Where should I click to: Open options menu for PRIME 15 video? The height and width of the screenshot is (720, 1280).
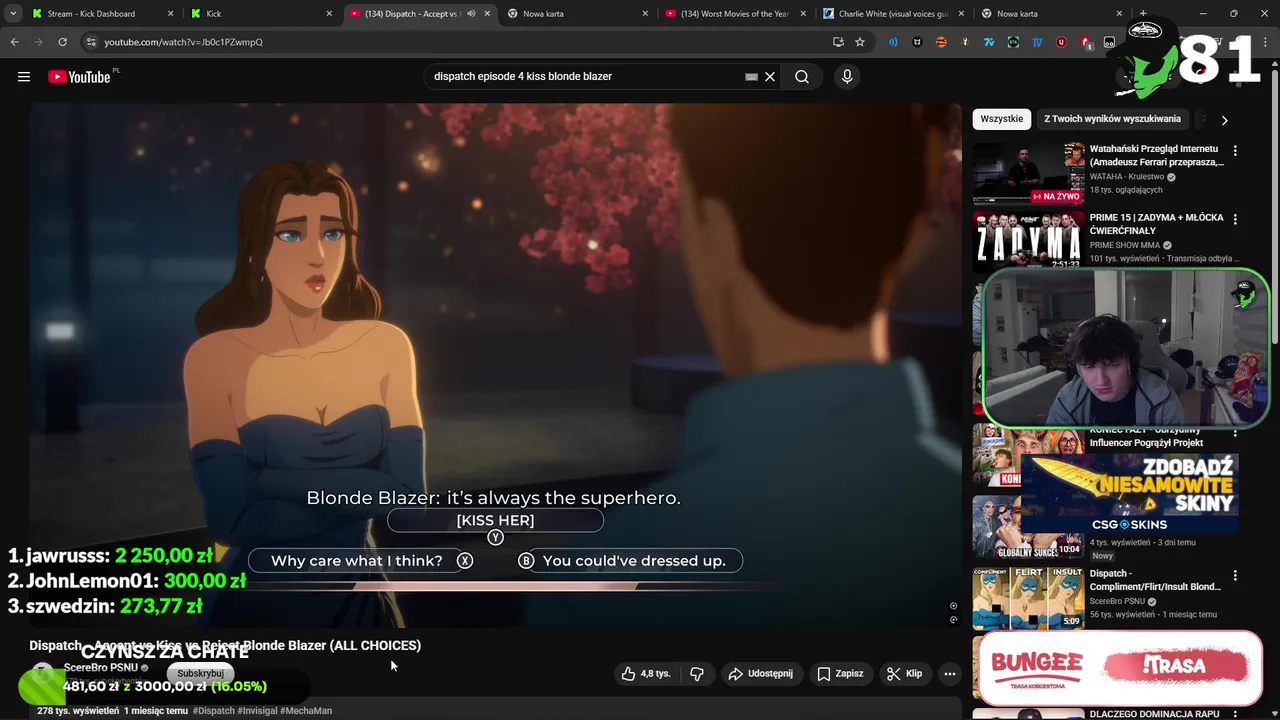click(x=1235, y=219)
